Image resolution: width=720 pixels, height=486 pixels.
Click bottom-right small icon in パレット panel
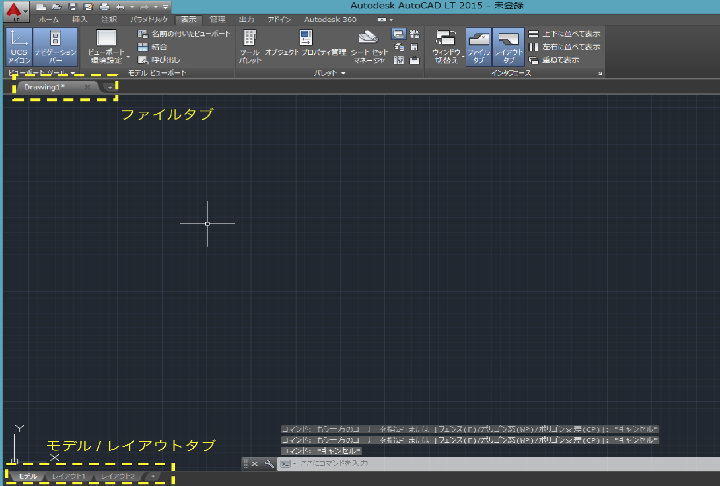[415, 60]
